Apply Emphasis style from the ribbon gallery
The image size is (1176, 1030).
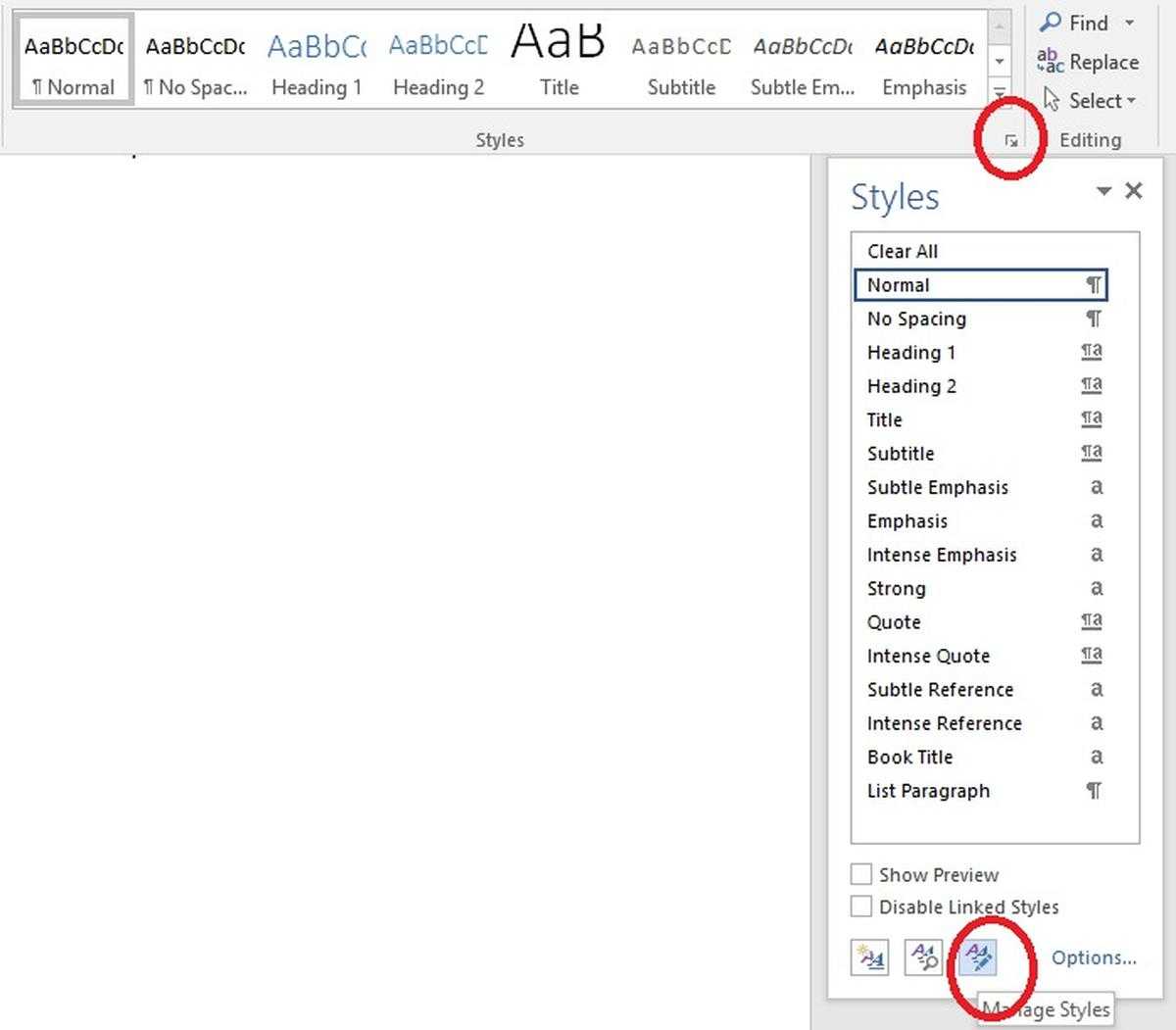pyautogui.click(x=924, y=60)
